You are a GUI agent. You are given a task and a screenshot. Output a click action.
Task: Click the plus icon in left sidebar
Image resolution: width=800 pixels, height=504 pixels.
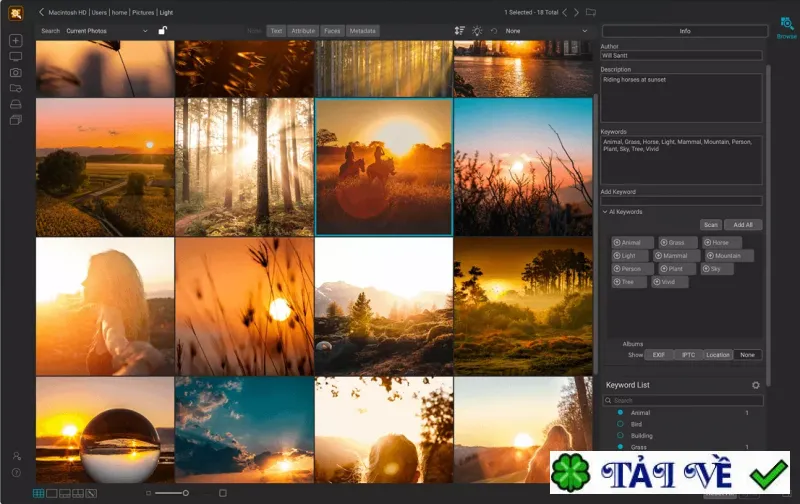(16, 40)
